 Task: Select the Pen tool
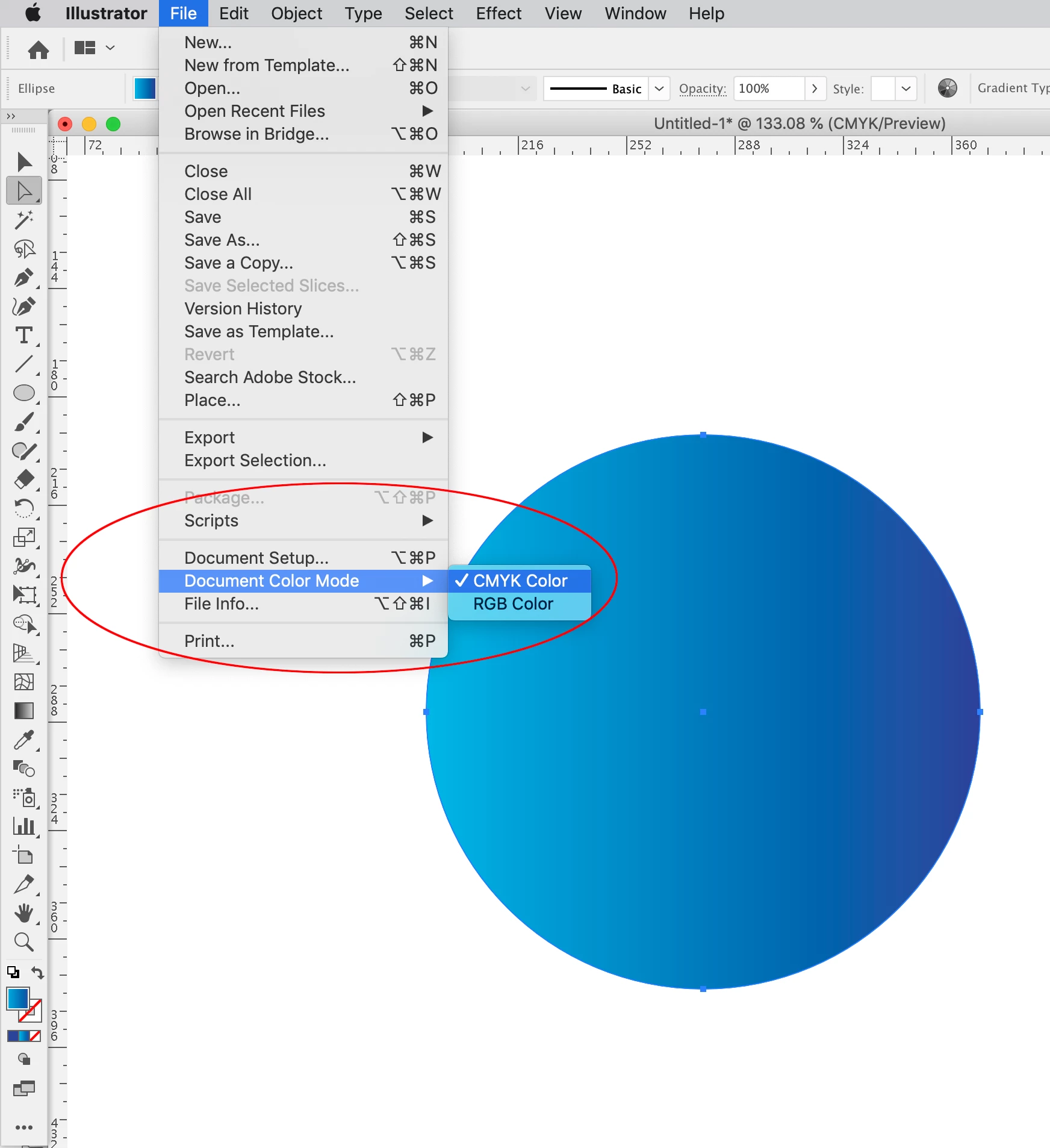point(24,278)
